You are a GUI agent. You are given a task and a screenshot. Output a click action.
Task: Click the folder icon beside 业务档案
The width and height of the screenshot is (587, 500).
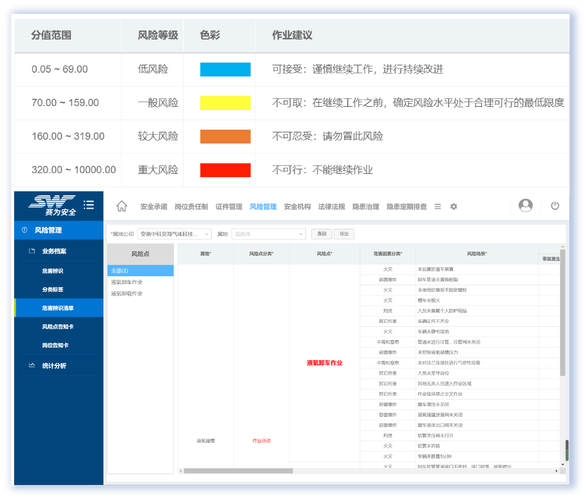coord(32,251)
